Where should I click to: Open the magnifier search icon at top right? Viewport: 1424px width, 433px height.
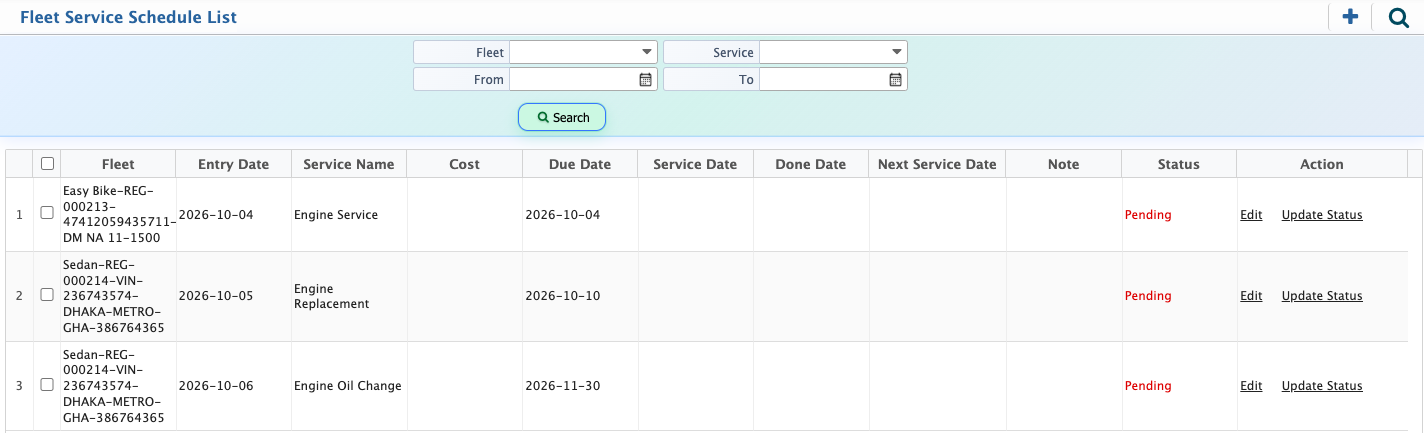[1399, 17]
